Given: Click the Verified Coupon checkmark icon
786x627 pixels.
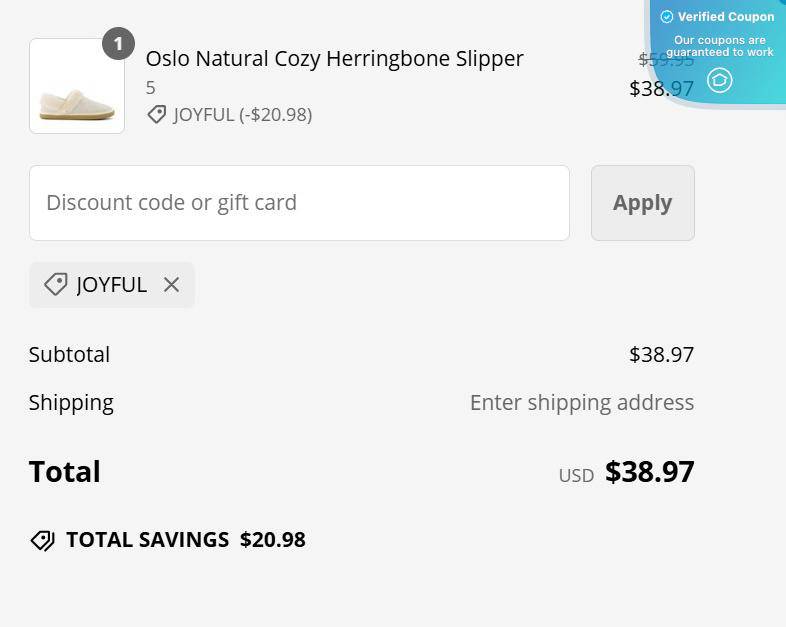Looking at the screenshot, I should [x=667, y=17].
